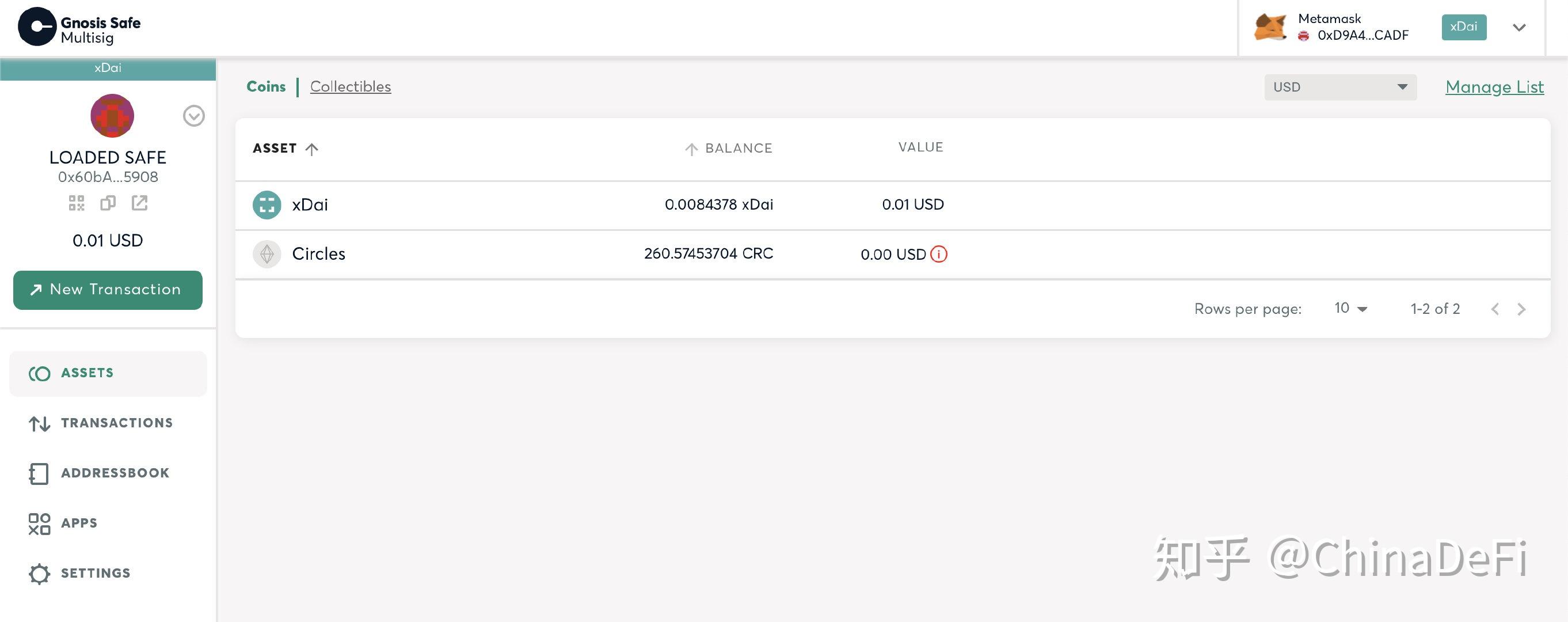Screen dimensions: 1568x622
Task: Click the Apps sidebar icon
Action: tap(38, 522)
